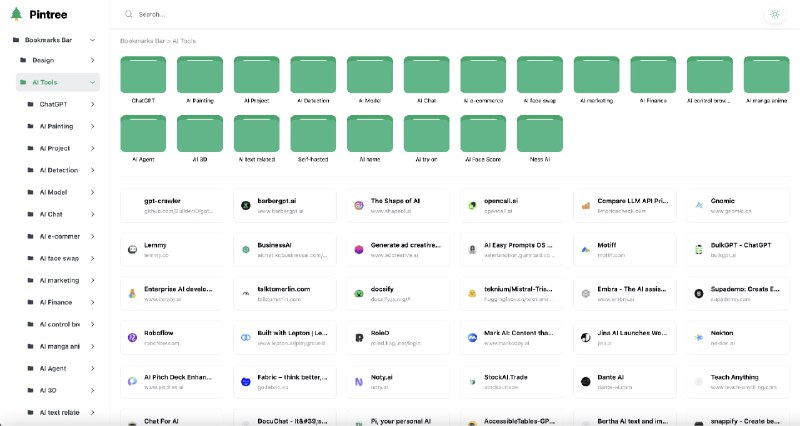
Task: Open the AI Painting folder icon
Action: point(200,75)
